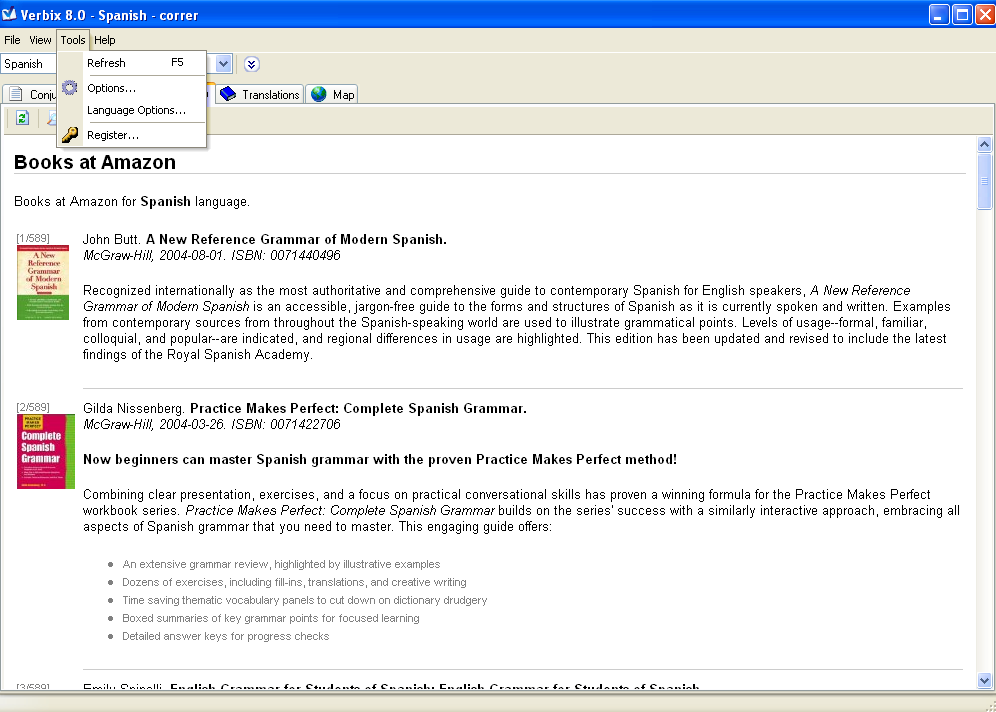Click the Spanish language field
This screenshot has height=712, width=996.
coord(29,64)
